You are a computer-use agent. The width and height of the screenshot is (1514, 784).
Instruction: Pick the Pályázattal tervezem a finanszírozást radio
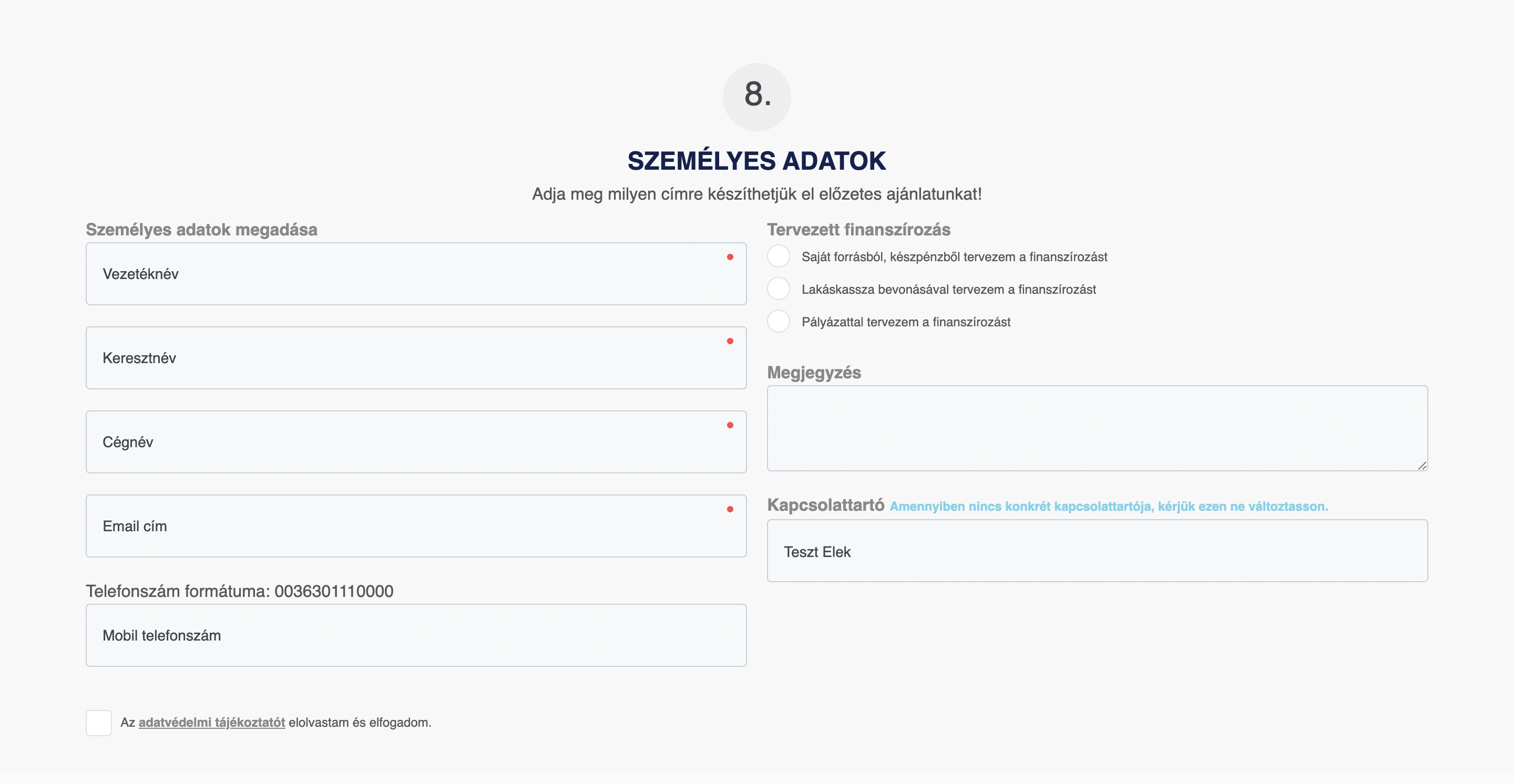(779, 322)
